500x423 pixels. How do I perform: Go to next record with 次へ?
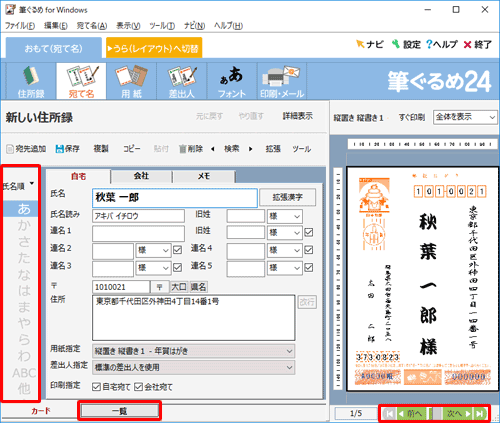coord(459,414)
